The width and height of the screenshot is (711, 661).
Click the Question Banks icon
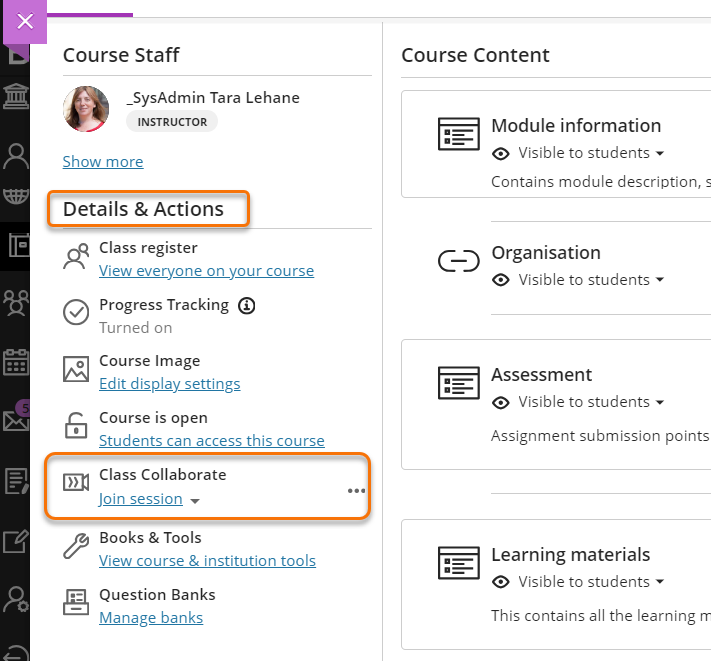click(76, 603)
